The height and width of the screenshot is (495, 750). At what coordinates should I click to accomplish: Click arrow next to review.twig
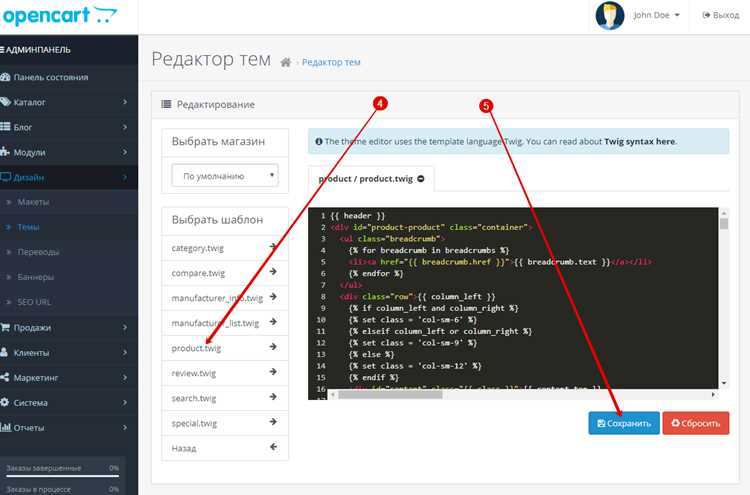coord(273,372)
